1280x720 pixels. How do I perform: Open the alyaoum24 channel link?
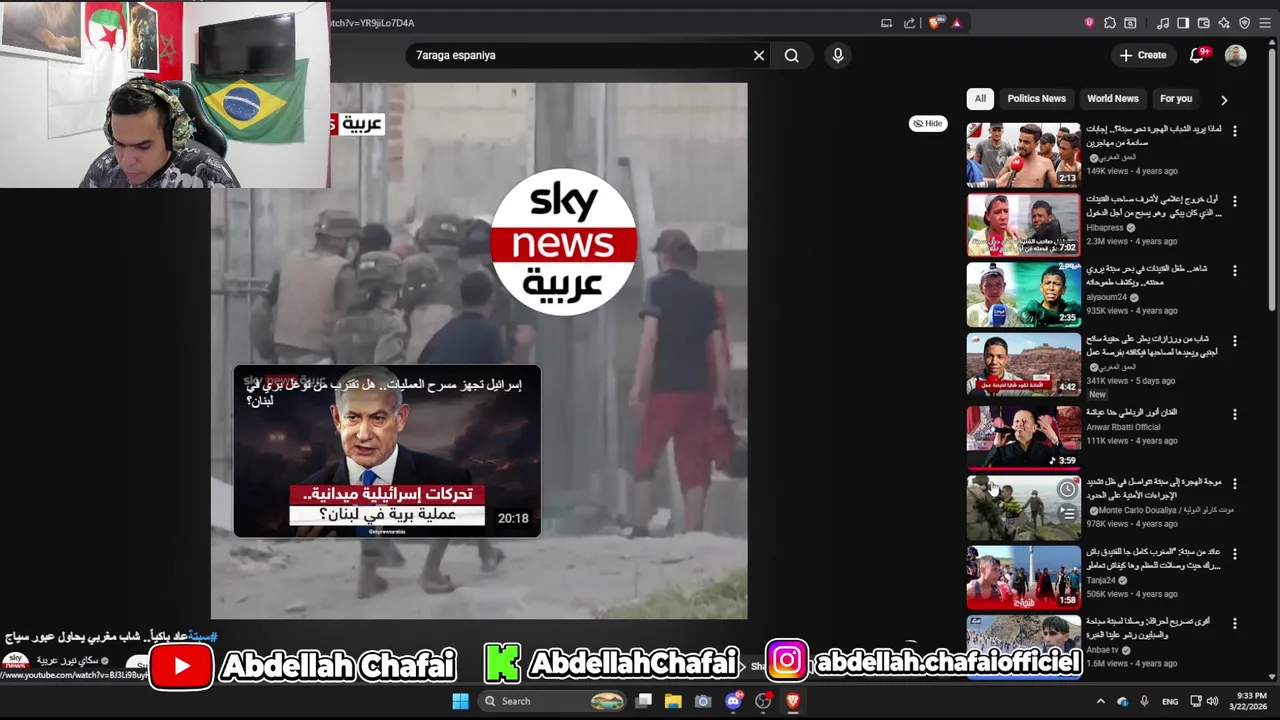[1106, 297]
